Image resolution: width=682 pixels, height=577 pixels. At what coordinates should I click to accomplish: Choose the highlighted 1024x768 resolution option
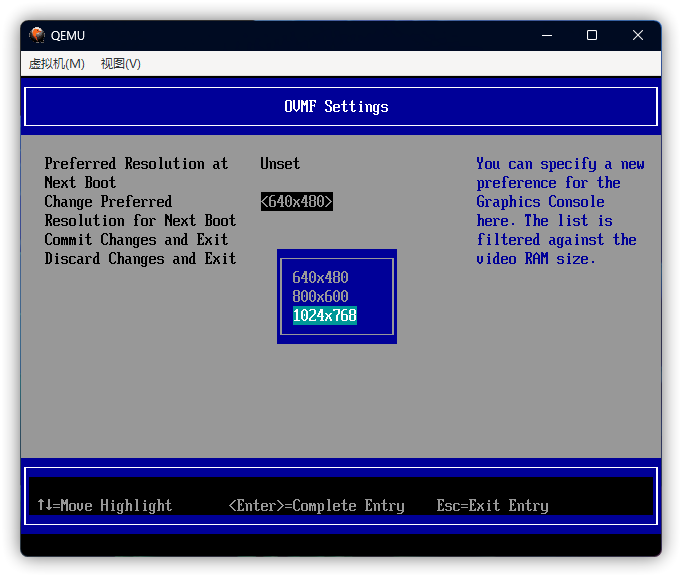[x=324, y=316]
